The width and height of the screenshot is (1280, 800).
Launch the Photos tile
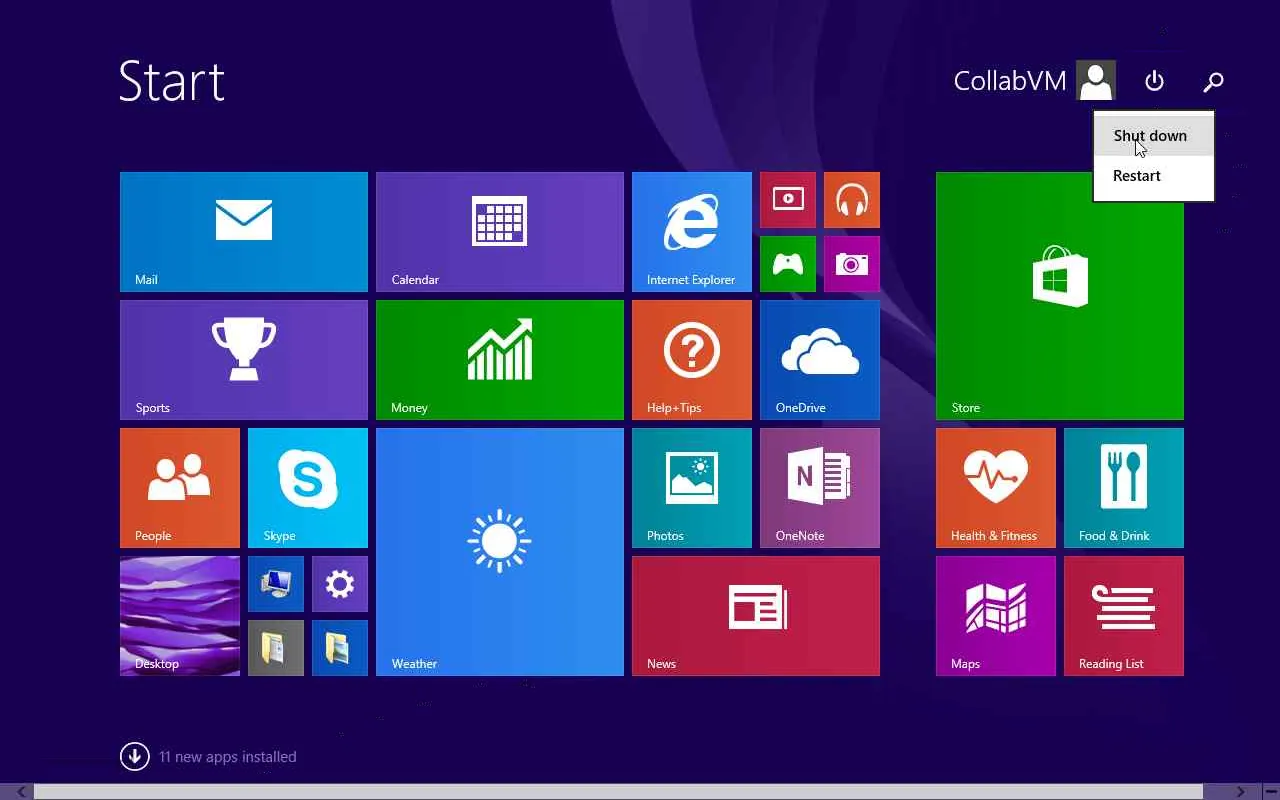point(692,488)
